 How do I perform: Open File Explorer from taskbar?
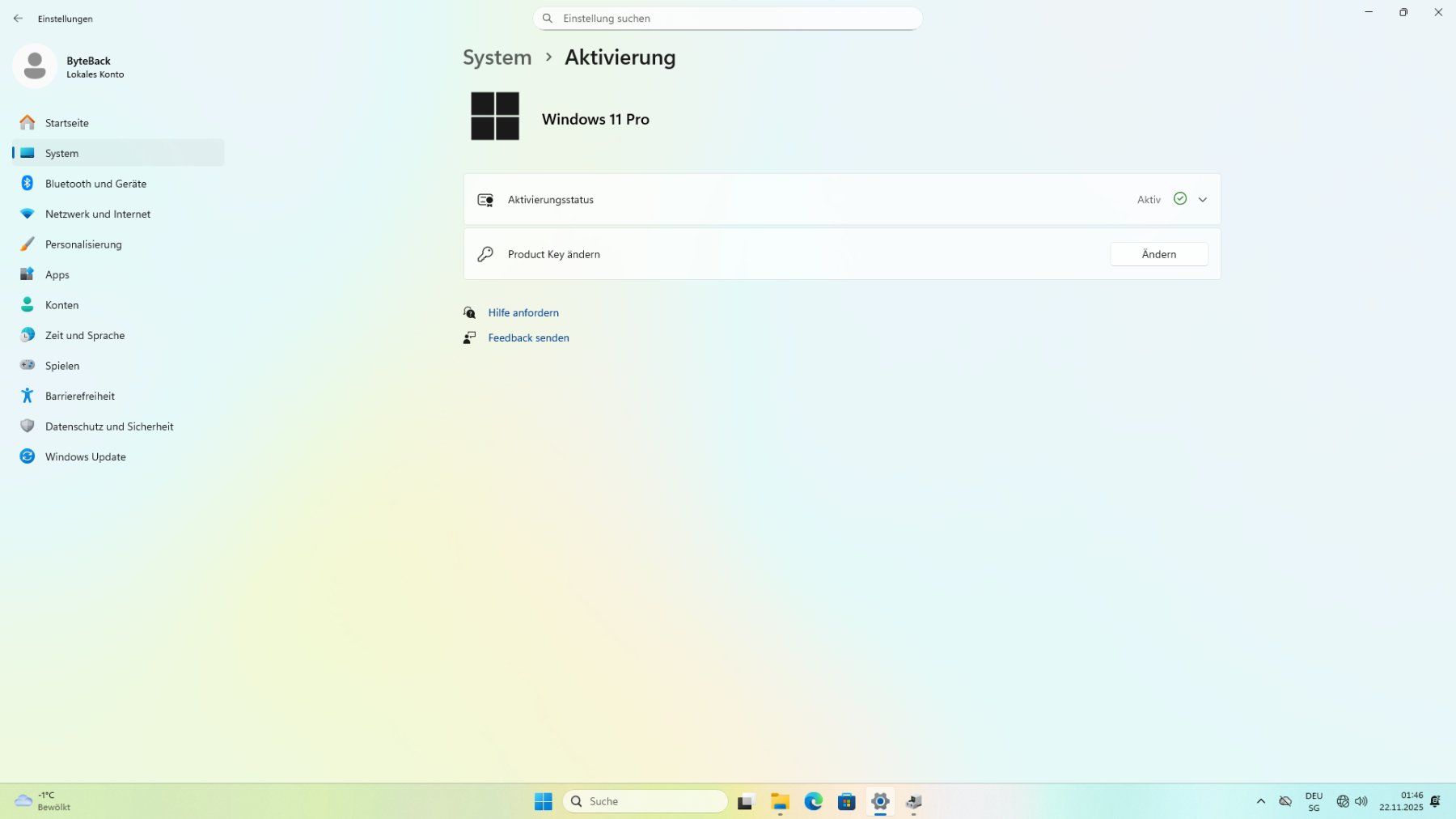pyautogui.click(x=780, y=801)
